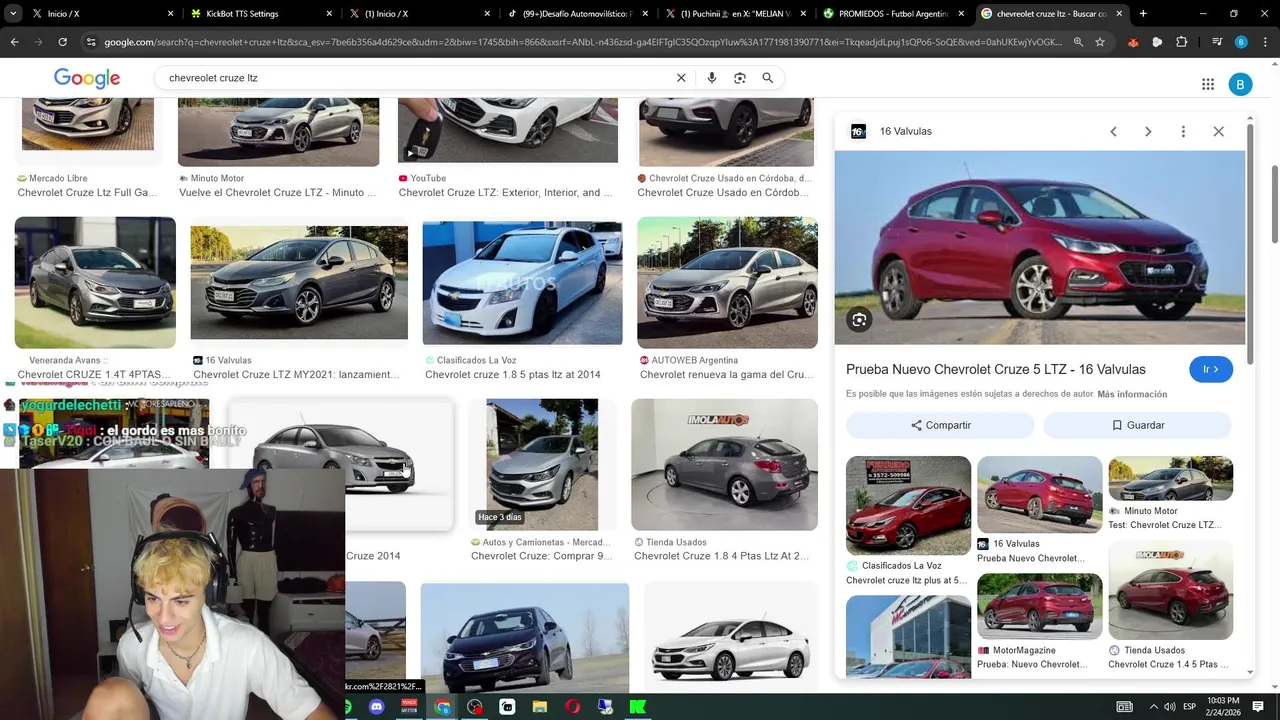Open the Minuto Motor result title

pos(277,193)
